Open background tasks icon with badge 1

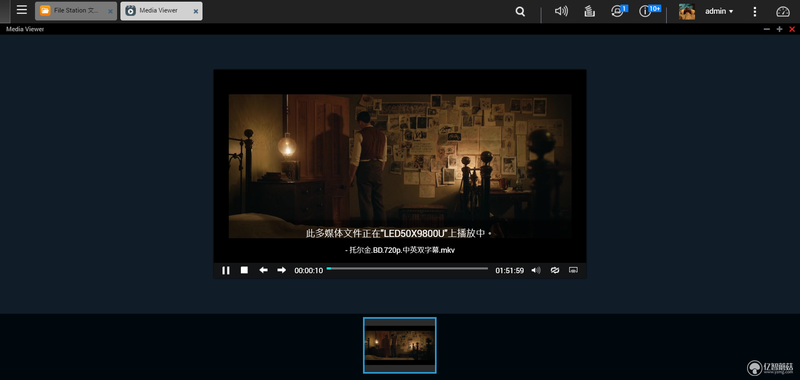pyautogui.click(x=618, y=11)
